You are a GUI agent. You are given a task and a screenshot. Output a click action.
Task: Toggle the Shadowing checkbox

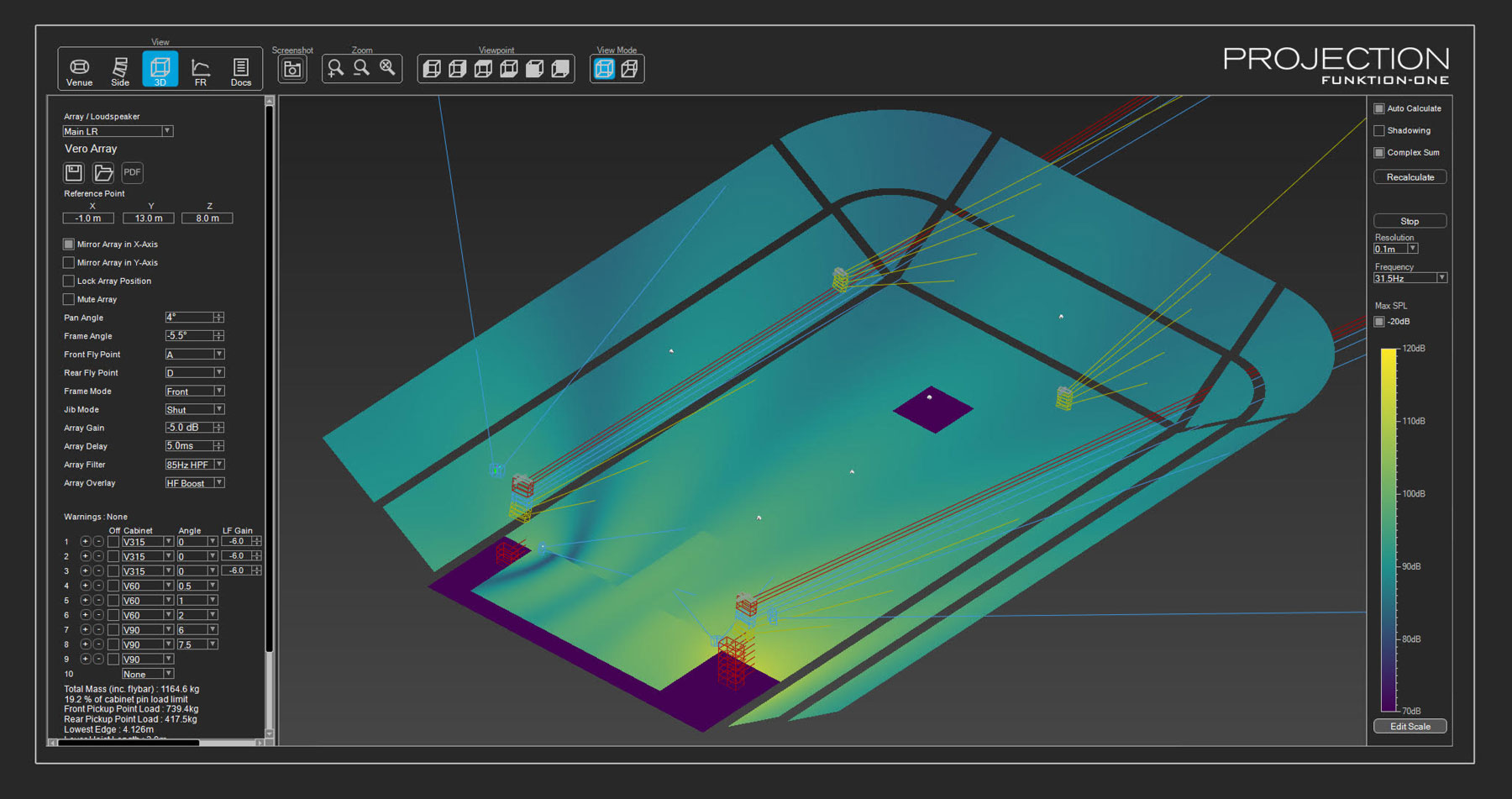(1379, 131)
